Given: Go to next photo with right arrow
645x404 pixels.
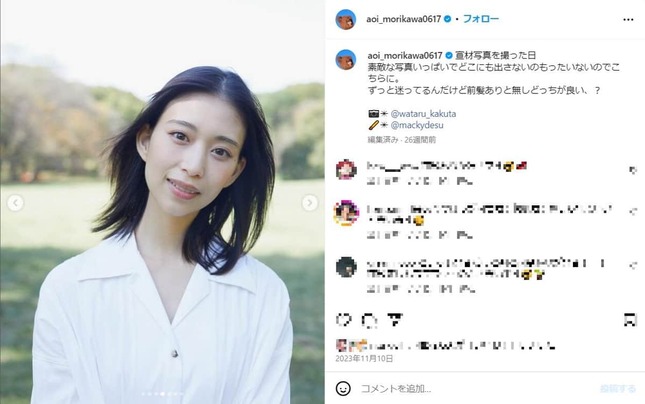Looking at the screenshot, I should [309, 202].
